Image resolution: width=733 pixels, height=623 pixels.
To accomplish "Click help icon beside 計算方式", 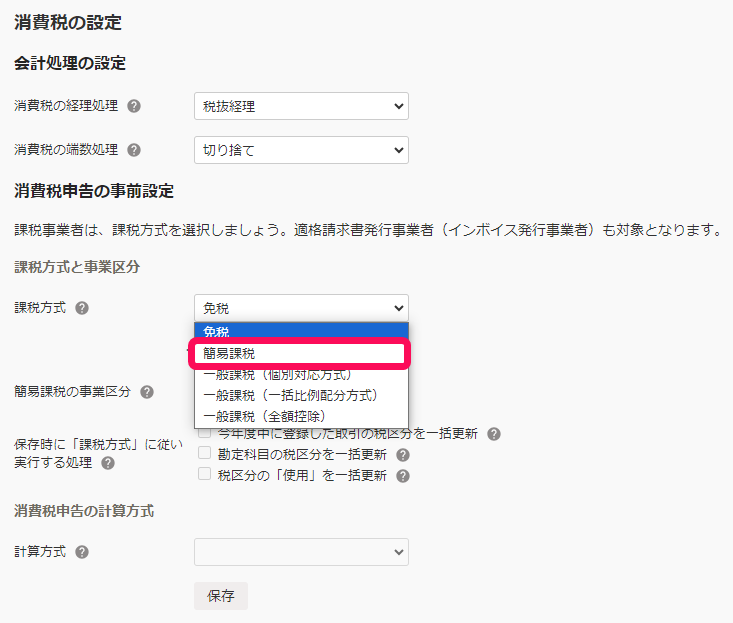I will [x=82, y=552].
